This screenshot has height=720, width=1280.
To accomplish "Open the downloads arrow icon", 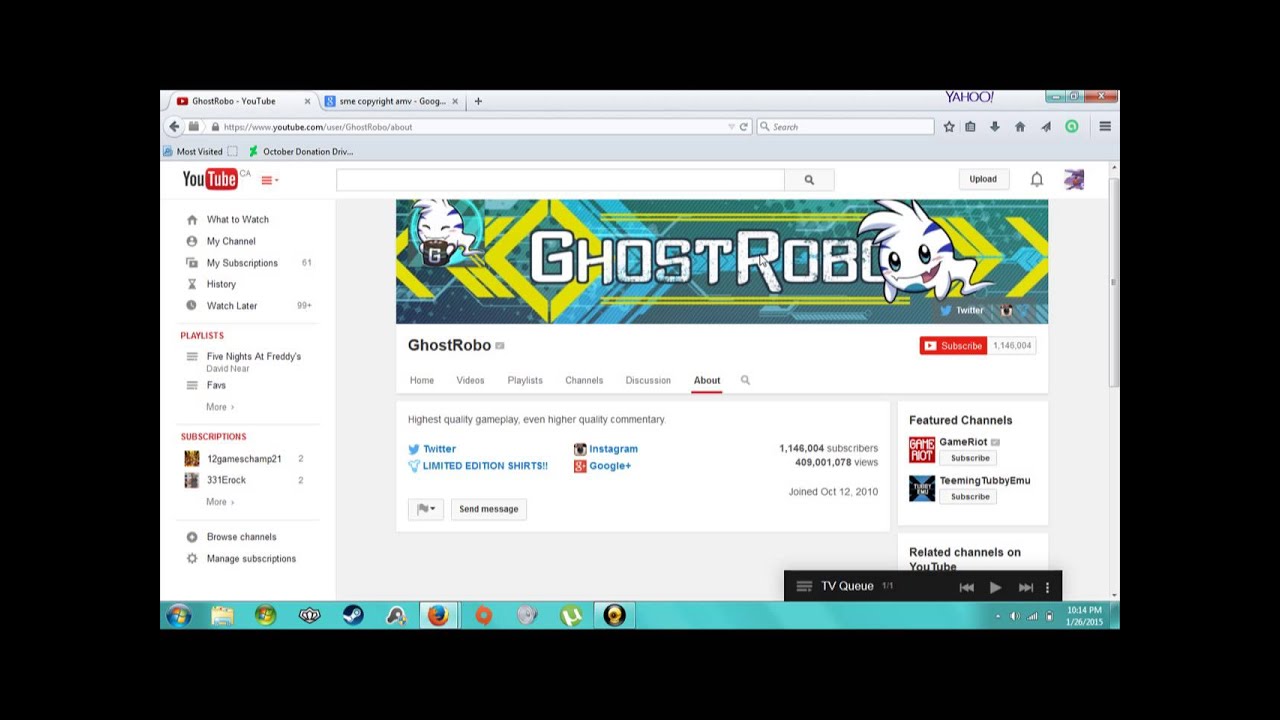I will point(995,127).
